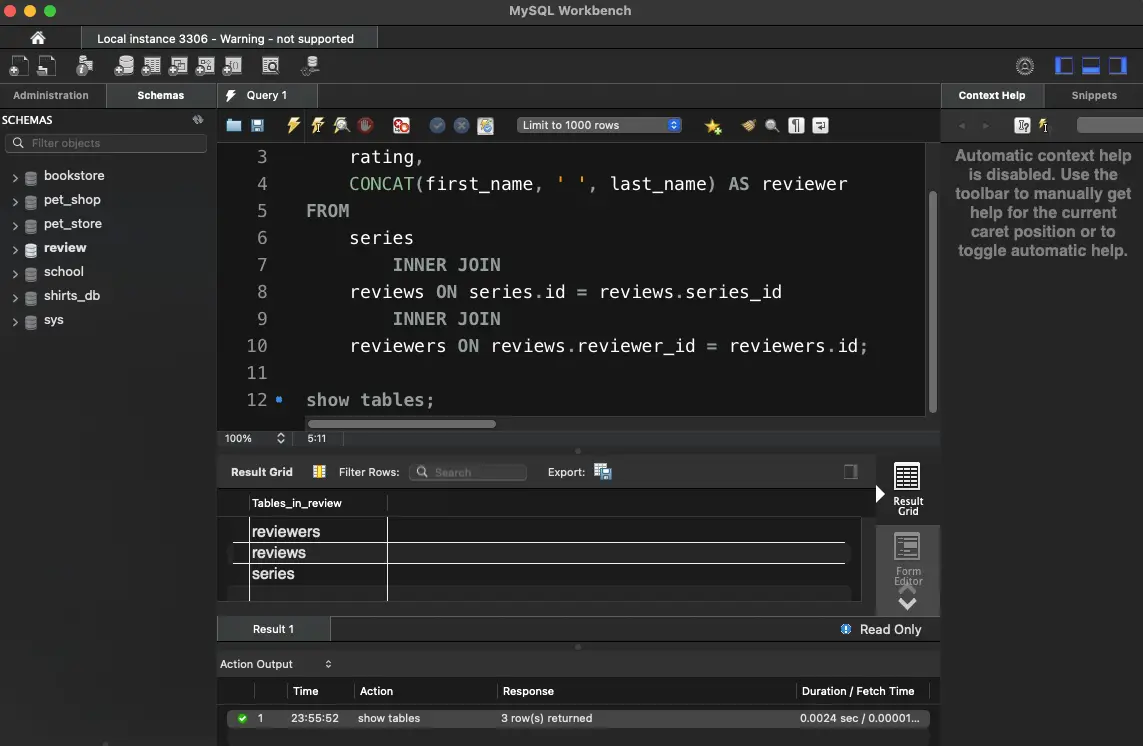Viewport: 1143px width, 746px height.
Task: Toggle word wrapping in editor
Action: coord(820,125)
